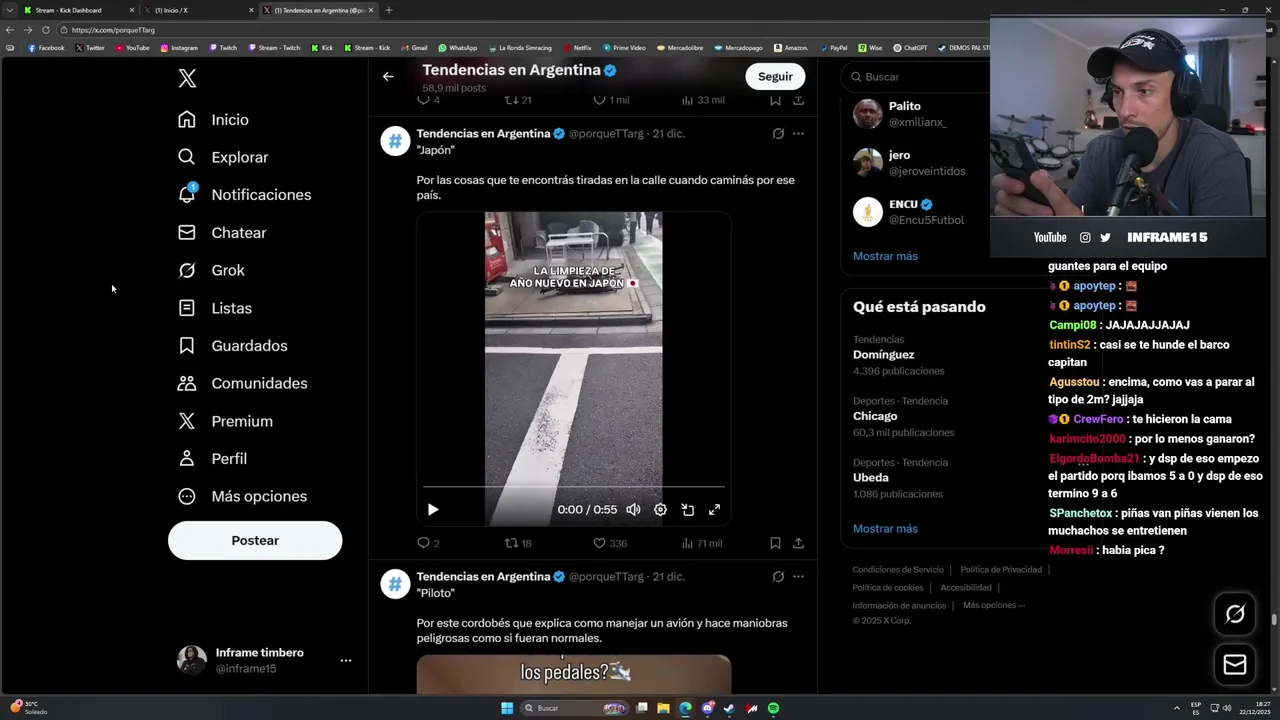Click Mostrar más under suggested accounts

click(x=885, y=256)
